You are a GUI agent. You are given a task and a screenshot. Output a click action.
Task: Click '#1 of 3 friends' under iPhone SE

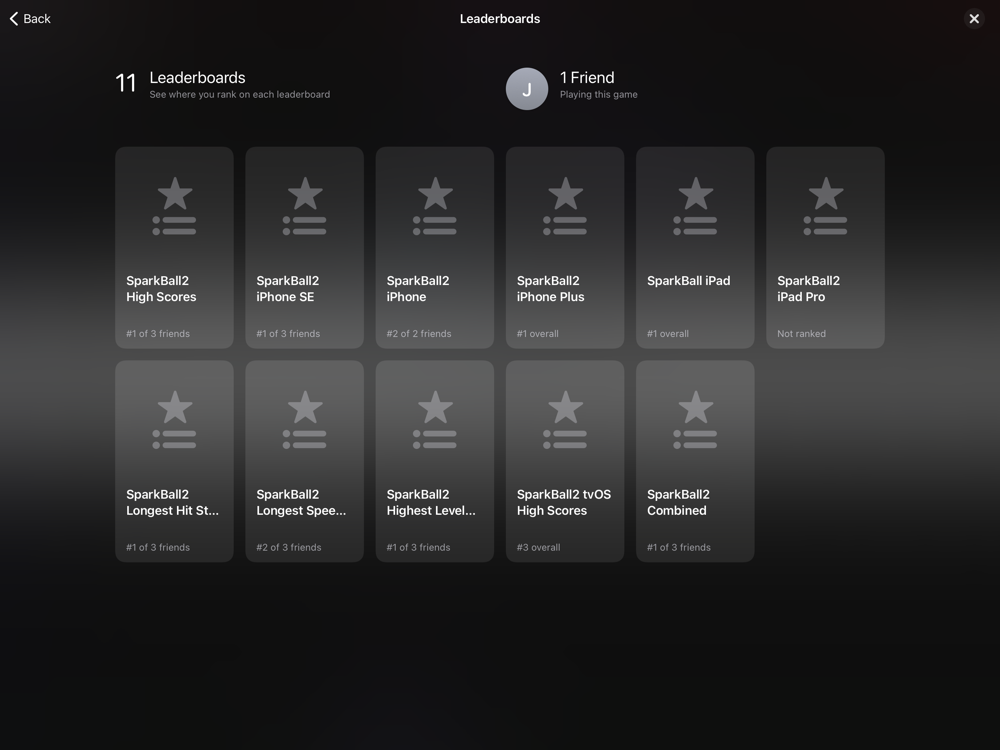click(x=288, y=334)
